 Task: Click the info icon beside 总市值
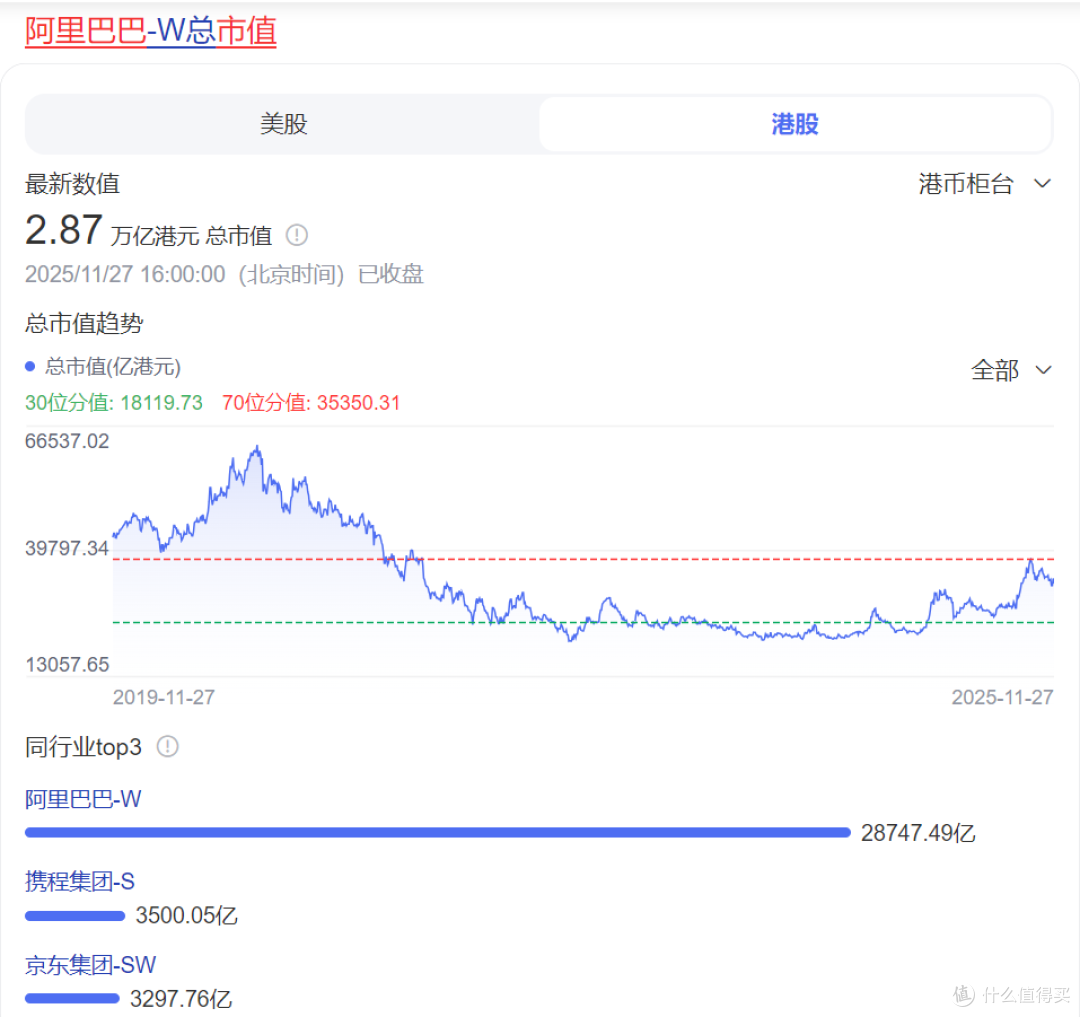point(297,235)
